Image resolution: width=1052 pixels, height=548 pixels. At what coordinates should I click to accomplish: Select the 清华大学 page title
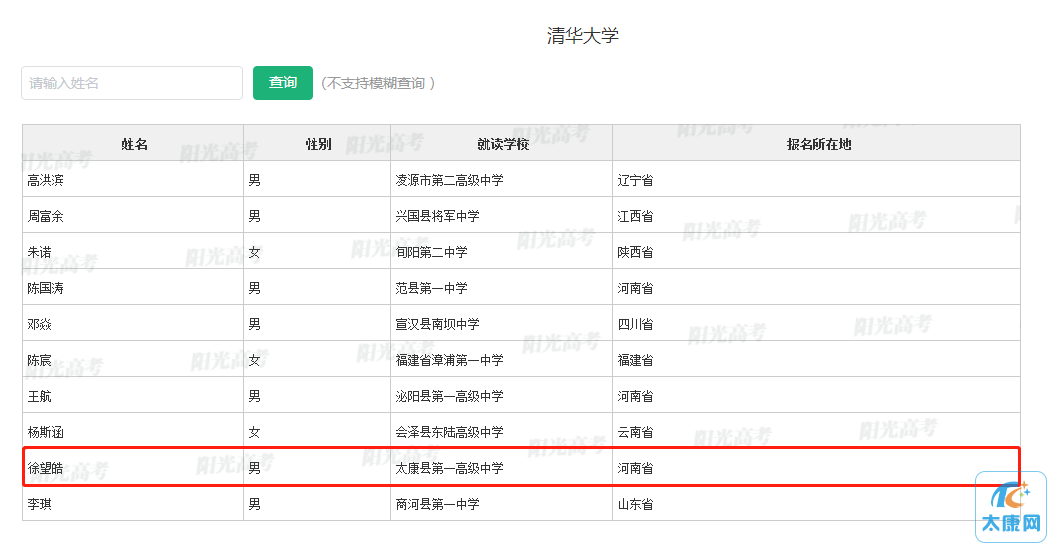(x=582, y=36)
